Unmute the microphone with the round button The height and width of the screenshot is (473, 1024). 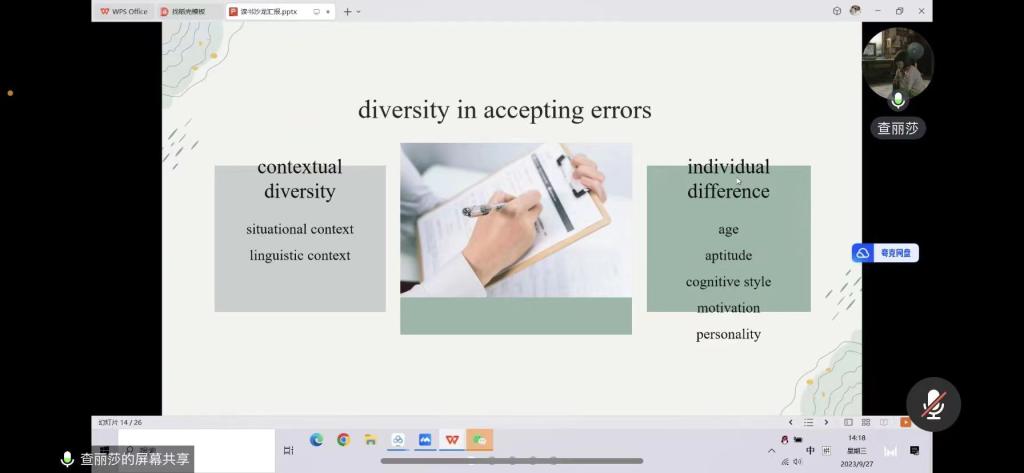pyautogui.click(x=933, y=404)
